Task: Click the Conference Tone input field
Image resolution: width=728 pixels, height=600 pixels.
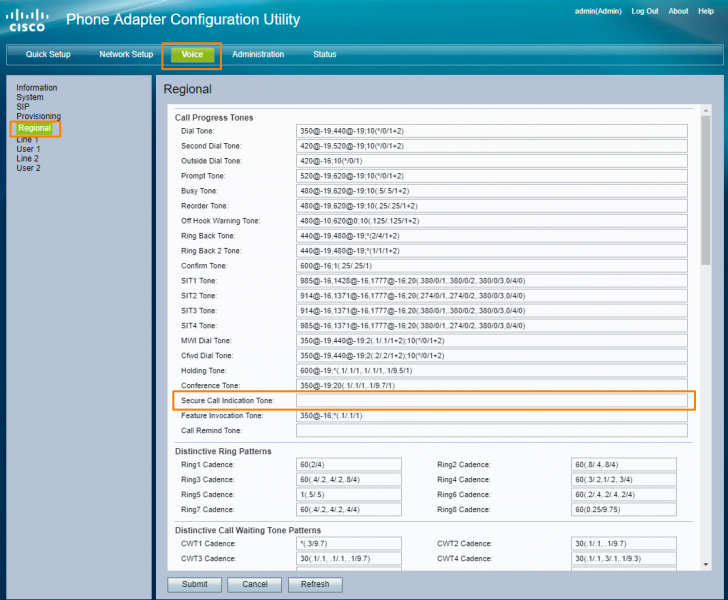Action: click(x=492, y=385)
